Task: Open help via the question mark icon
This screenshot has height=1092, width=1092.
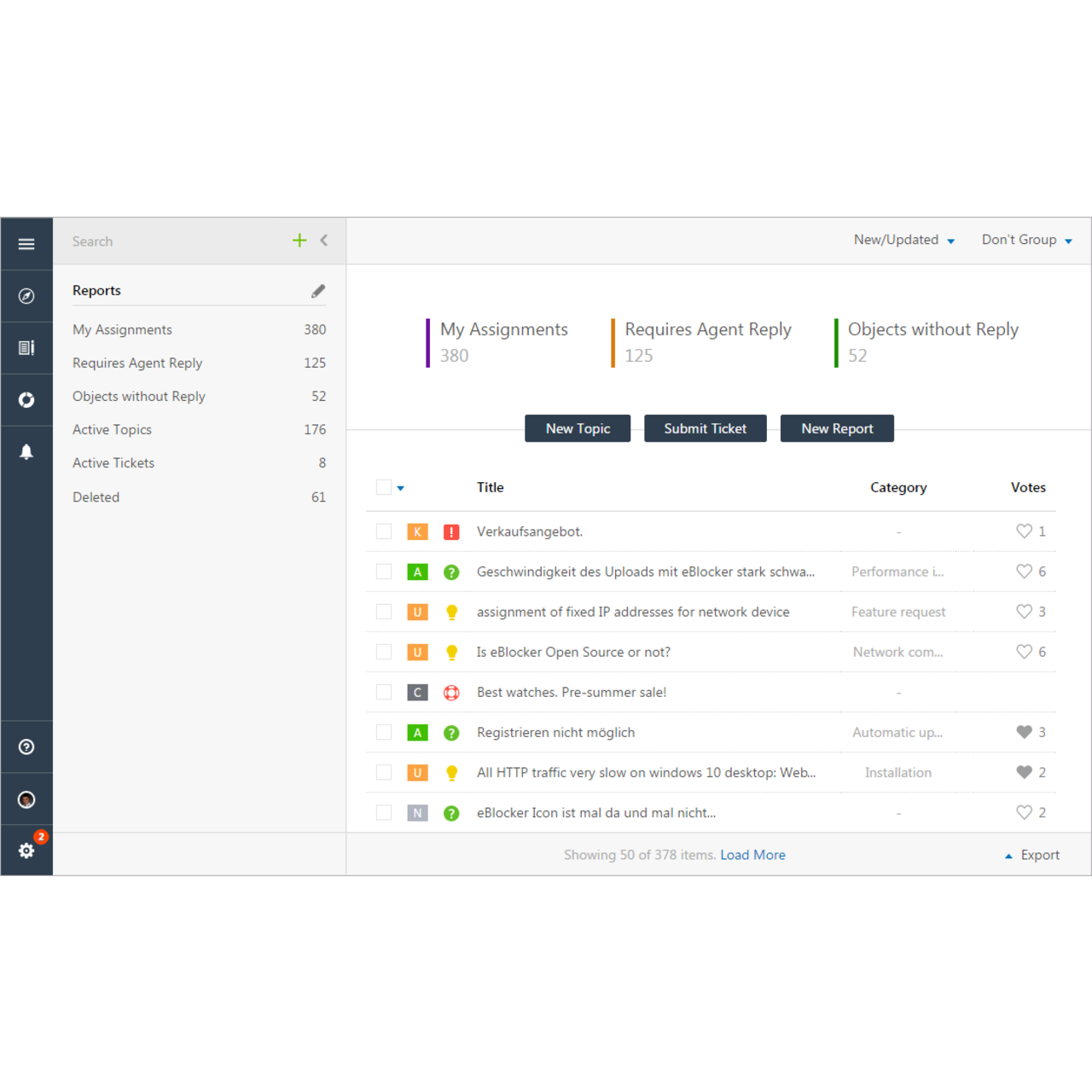Action: tap(26, 746)
